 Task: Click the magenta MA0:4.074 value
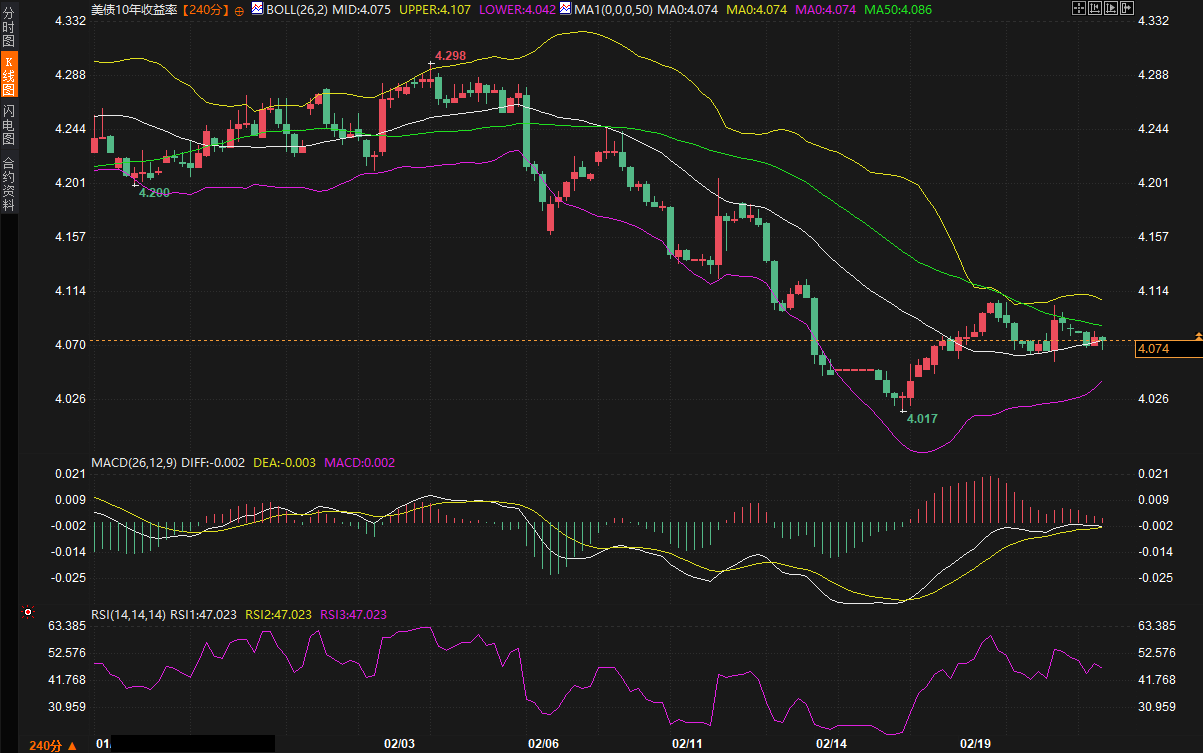[x=825, y=9]
